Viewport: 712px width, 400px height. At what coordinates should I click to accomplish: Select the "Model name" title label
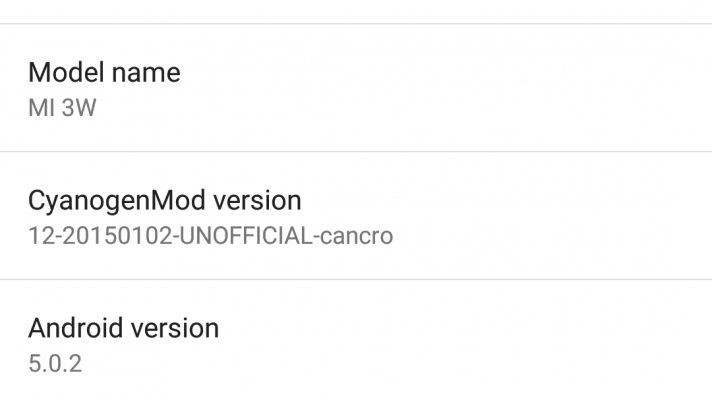click(104, 73)
